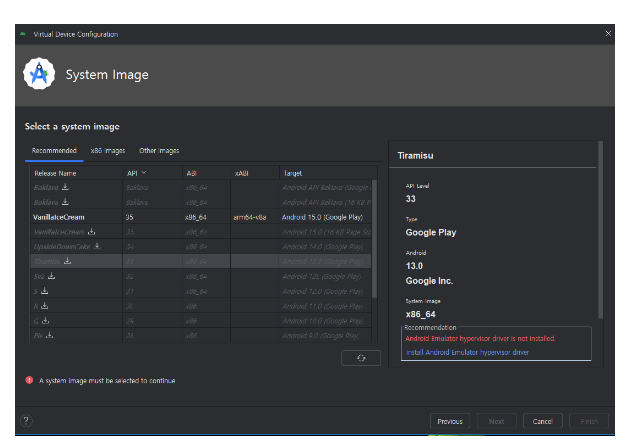Sort by the API column arrow
This screenshot has height=444, width=632.
(x=144, y=173)
